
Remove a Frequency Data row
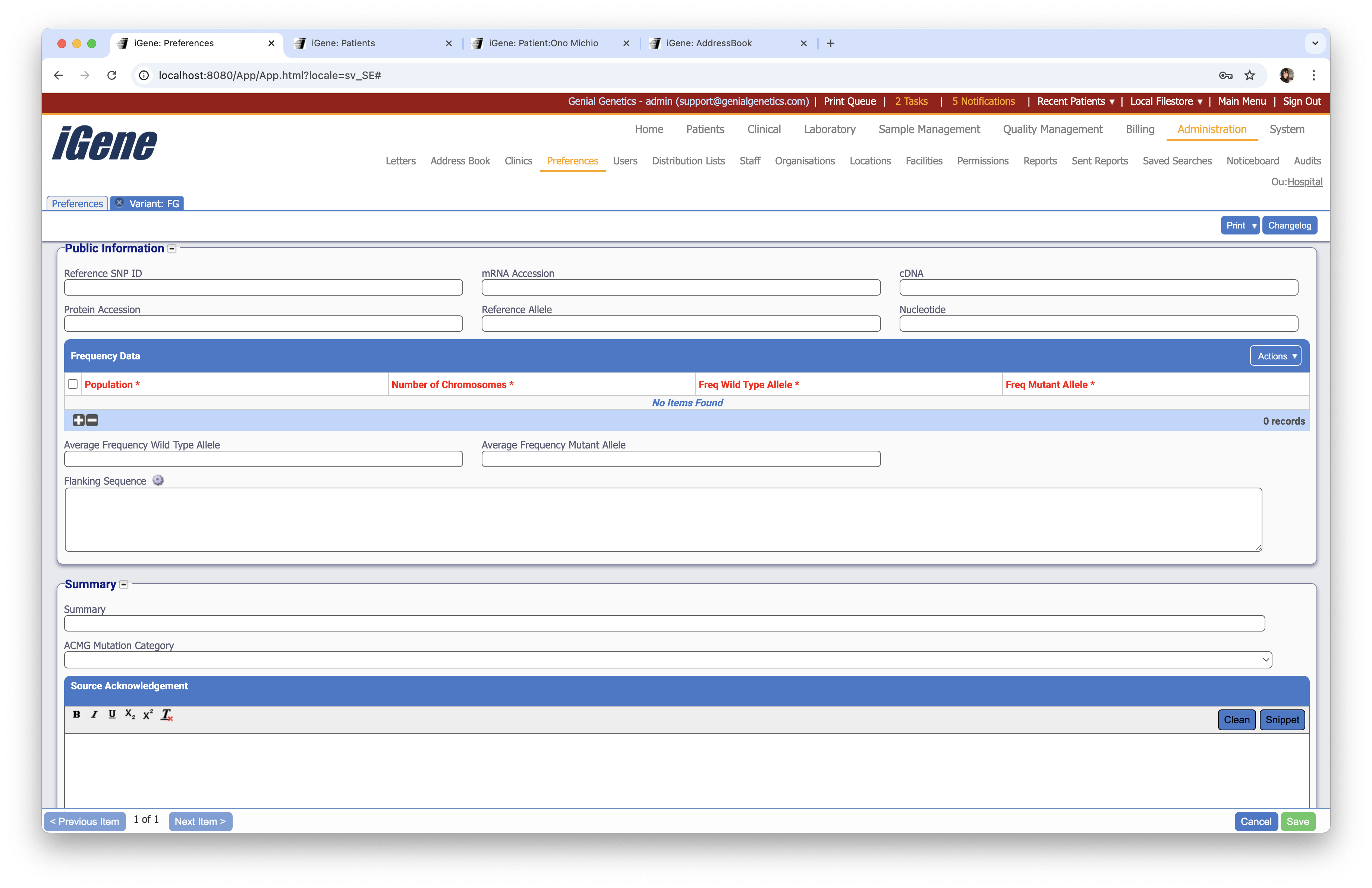pos(92,420)
